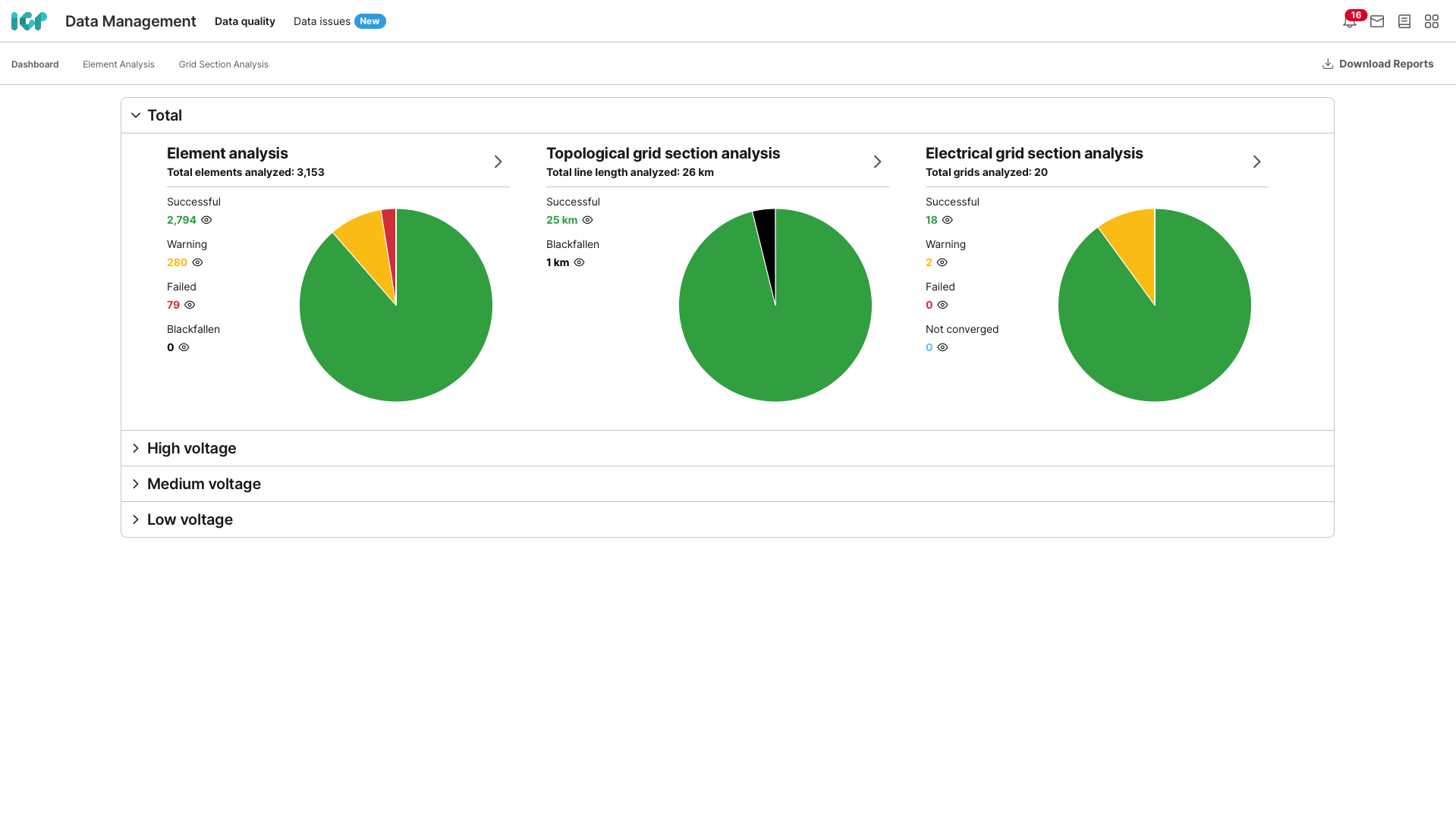This screenshot has height=819, width=1456.
Task: Open the documentation book icon
Action: pos(1404,21)
